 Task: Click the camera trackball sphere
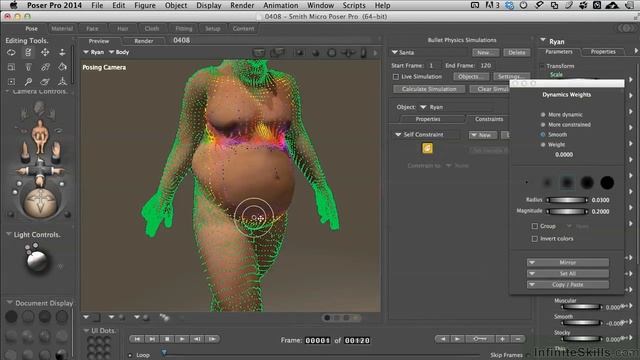40,203
